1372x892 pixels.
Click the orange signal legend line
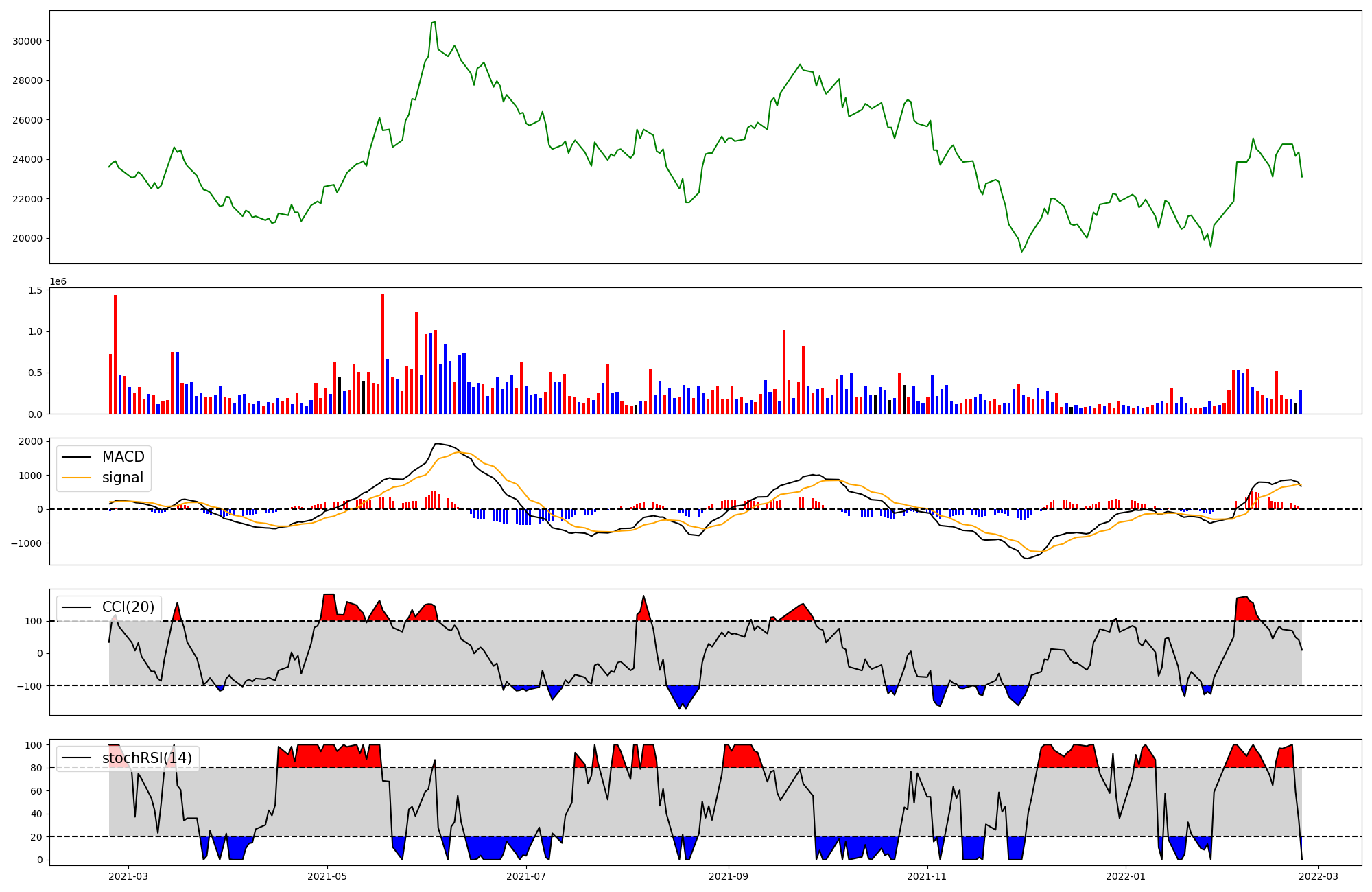(77, 478)
